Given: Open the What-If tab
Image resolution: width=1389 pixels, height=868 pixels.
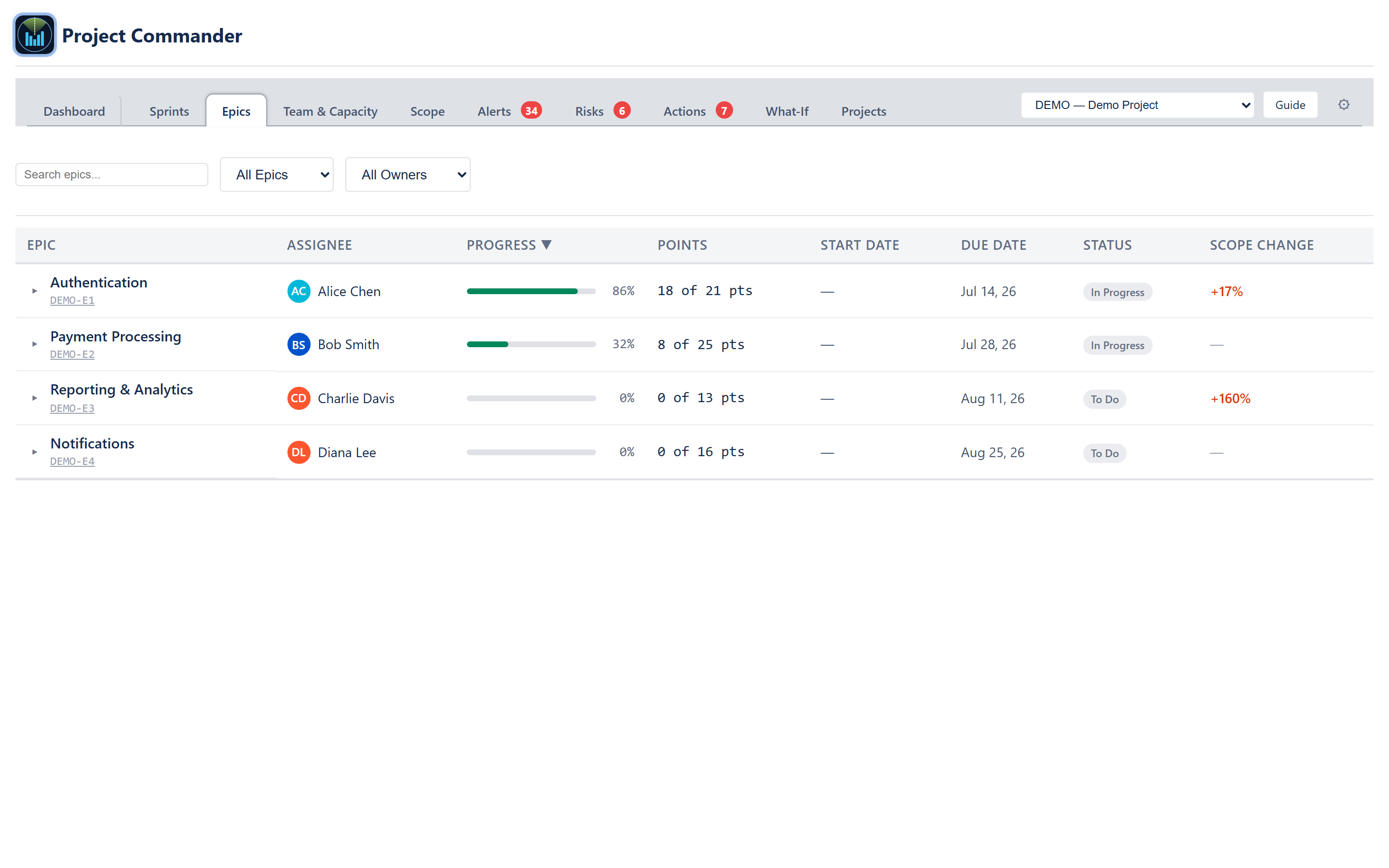Looking at the screenshot, I should coord(786,111).
